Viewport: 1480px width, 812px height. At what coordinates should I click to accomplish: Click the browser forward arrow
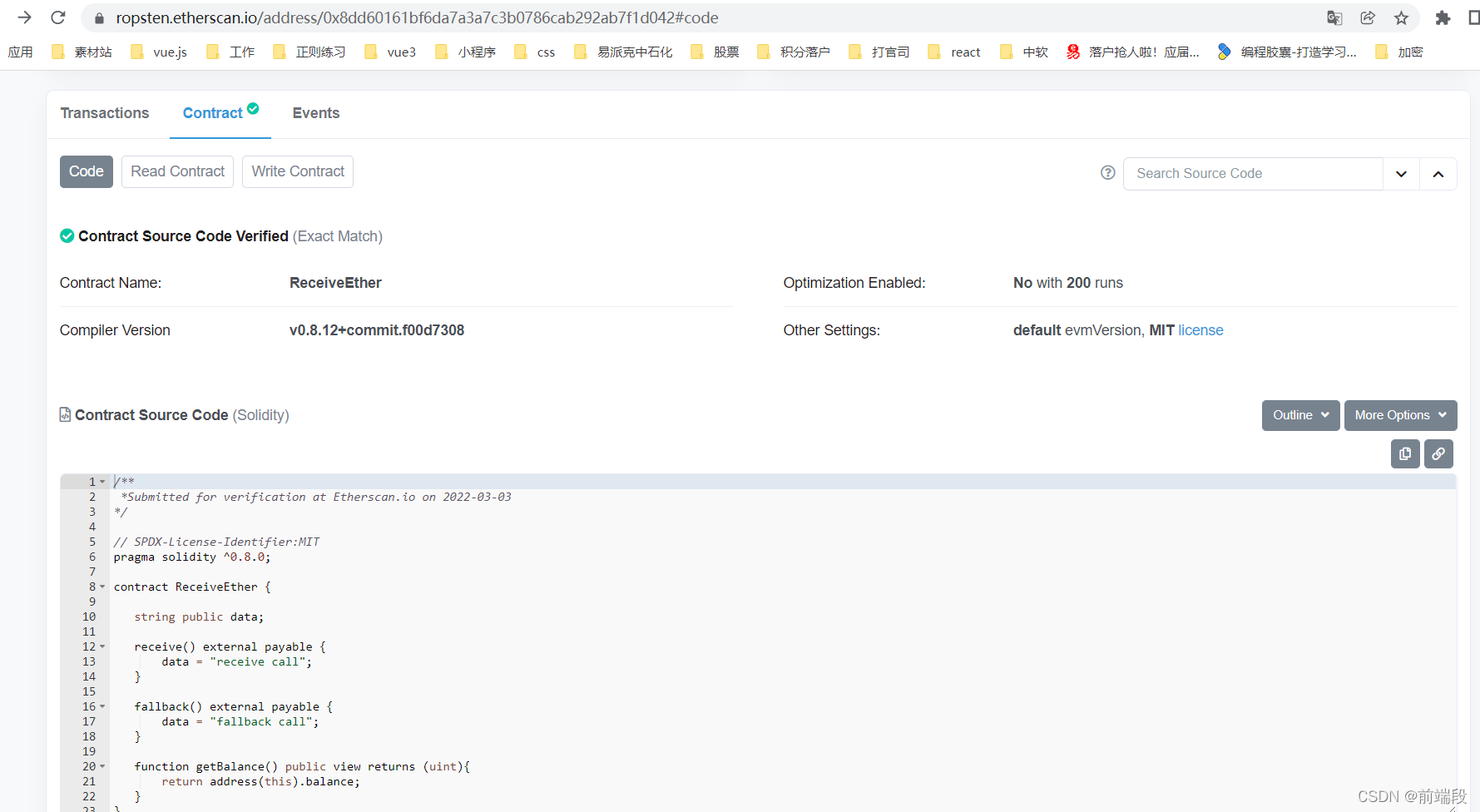coord(24,17)
